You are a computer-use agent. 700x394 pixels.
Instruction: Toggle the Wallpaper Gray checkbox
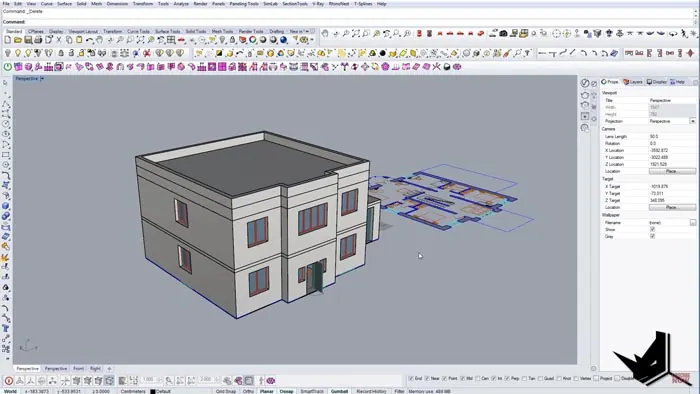coord(652,236)
